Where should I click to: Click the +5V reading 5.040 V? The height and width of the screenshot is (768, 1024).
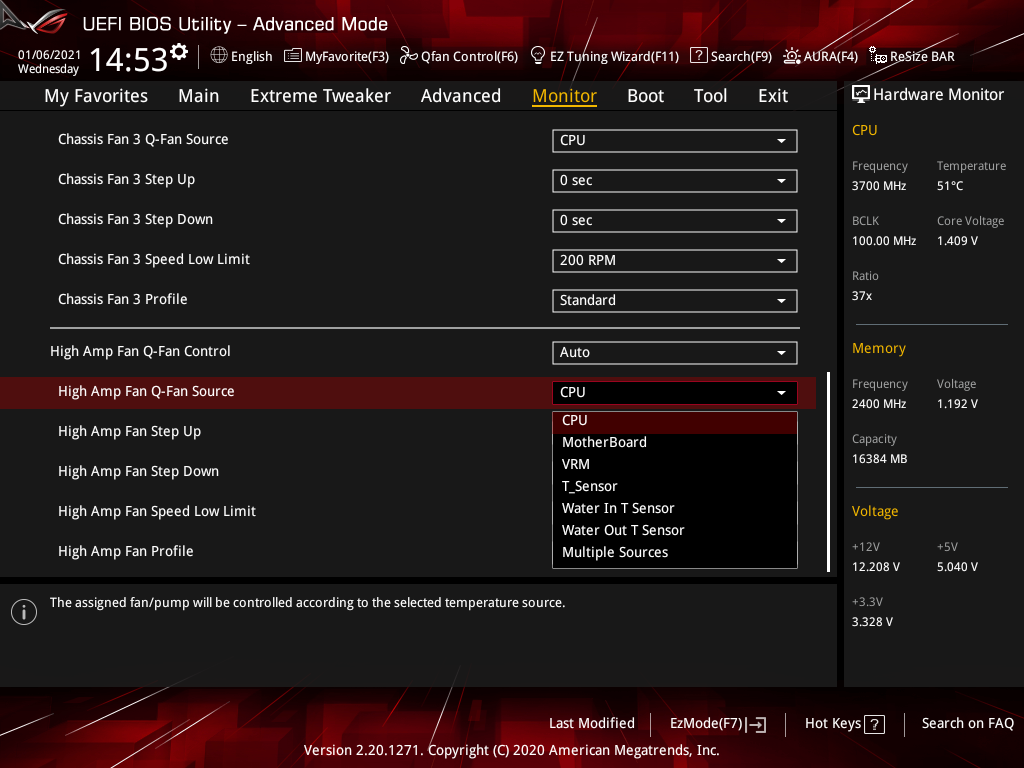click(x=957, y=567)
